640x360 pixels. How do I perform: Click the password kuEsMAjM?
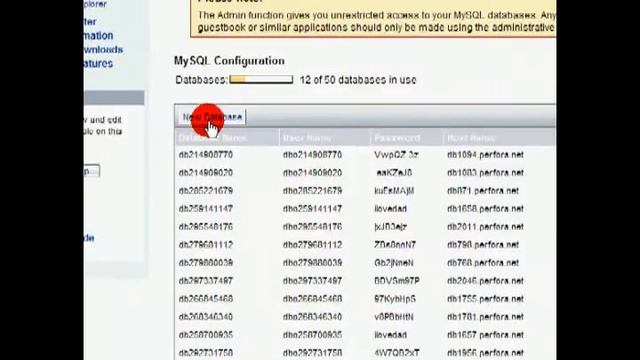pos(394,191)
